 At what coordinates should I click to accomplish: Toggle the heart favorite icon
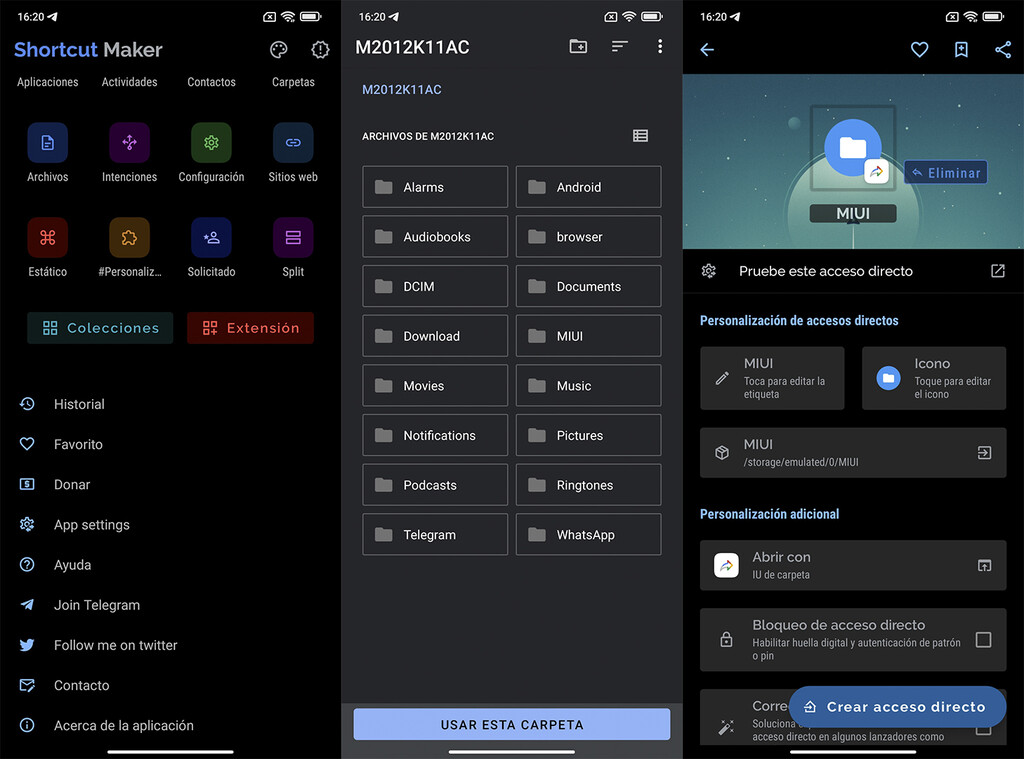pyautogui.click(x=919, y=49)
